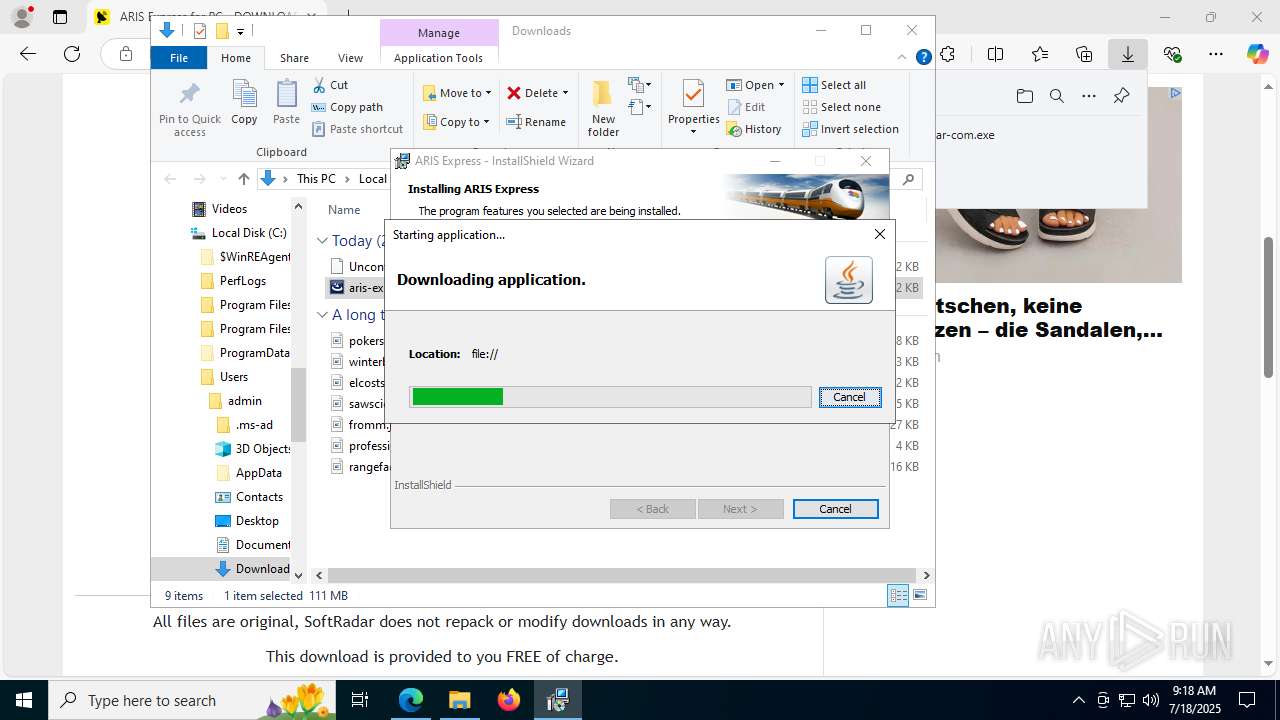This screenshot has width=1280, height=720.
Task: Open Explorer Help question mark icon
Action: point(924,57)
